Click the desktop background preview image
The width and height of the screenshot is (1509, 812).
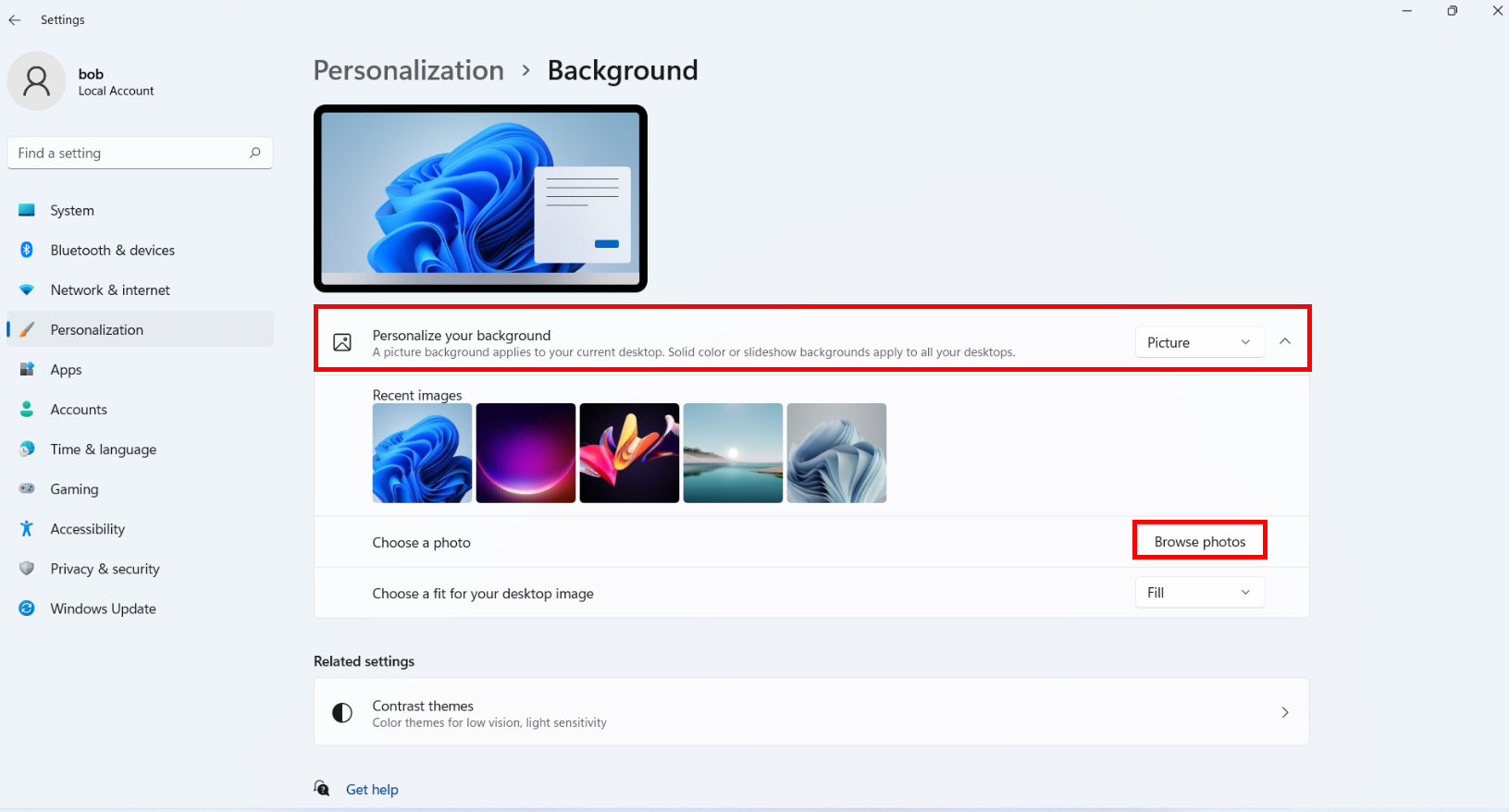coord(480,198)
